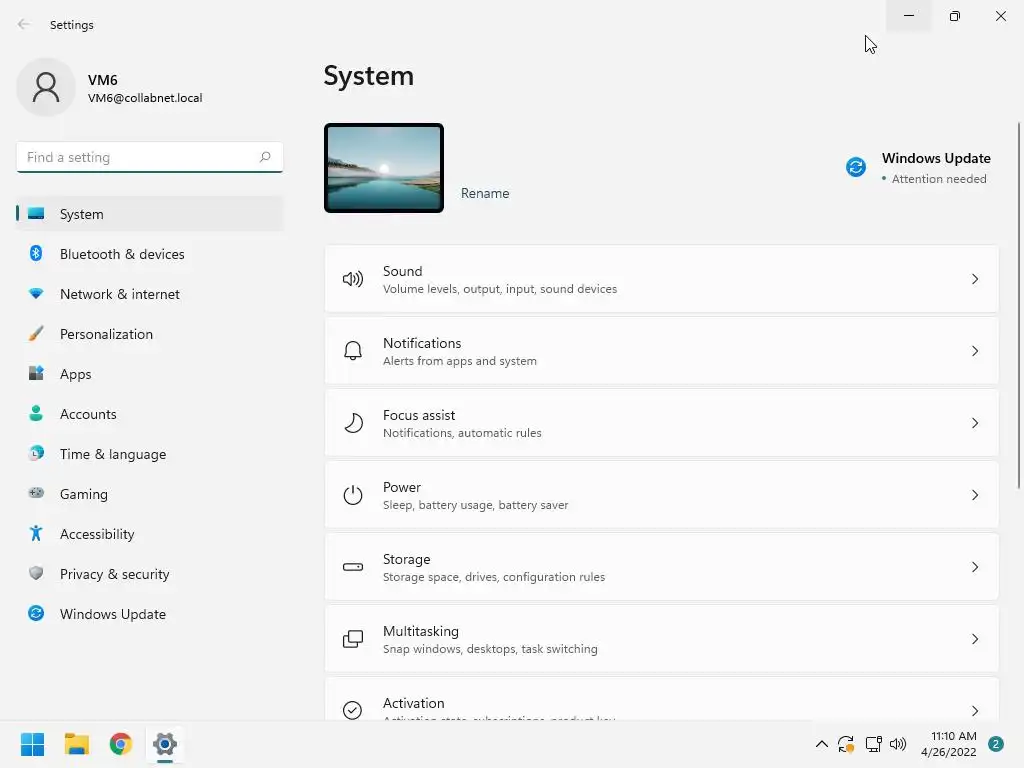The height and width of the screenshot is (768, 1024).
Task: Click 'Sleep, battery usage, battery saver'
Action: (475, 505)
